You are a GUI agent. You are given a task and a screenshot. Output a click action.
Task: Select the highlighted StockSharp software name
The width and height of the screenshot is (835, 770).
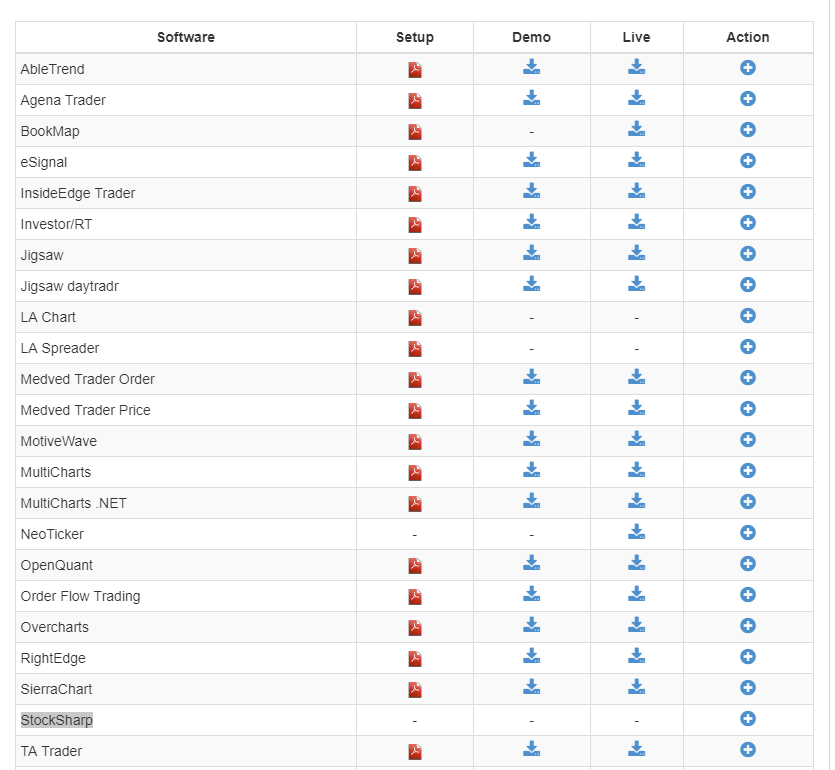coord(57,720)
